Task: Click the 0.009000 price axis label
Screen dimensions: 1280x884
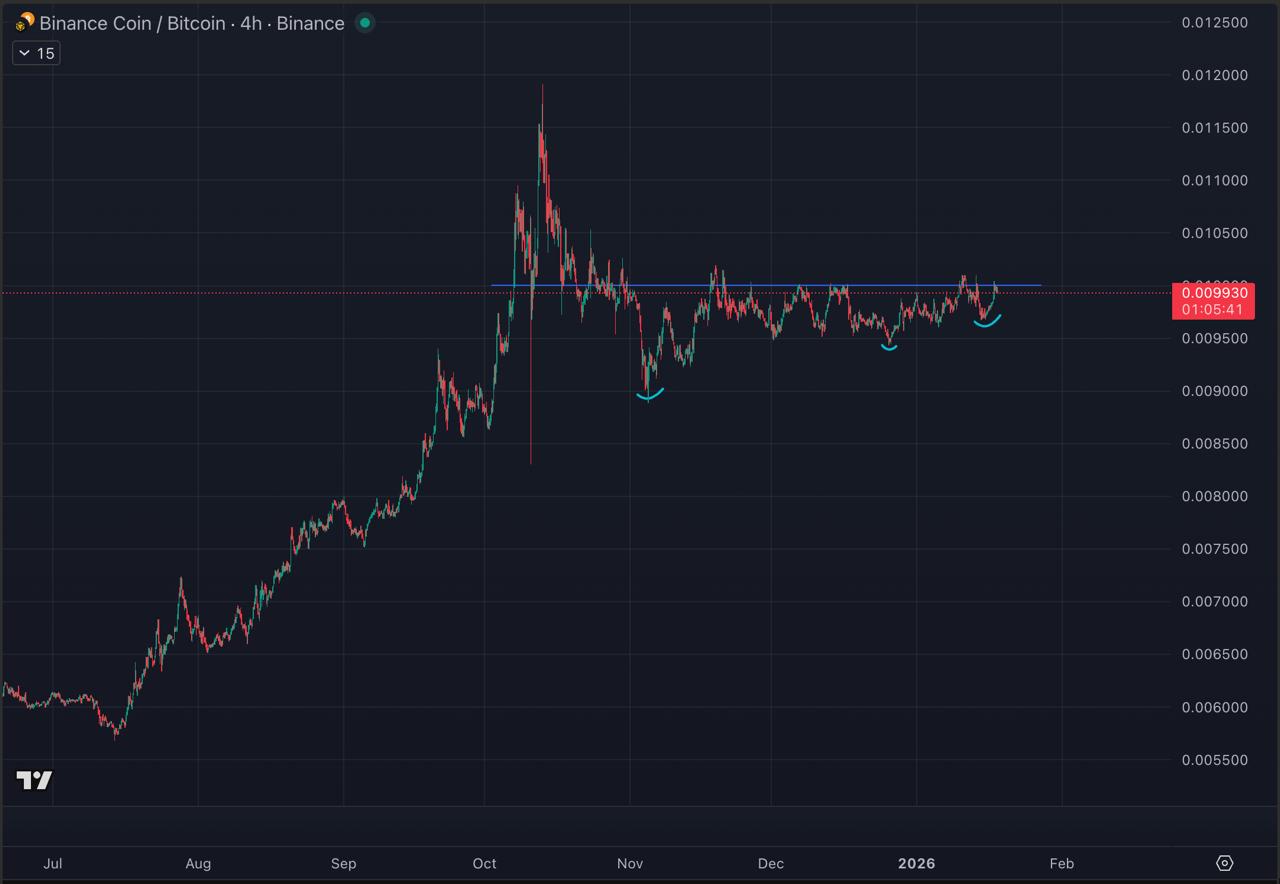Action: [1214, 391]
